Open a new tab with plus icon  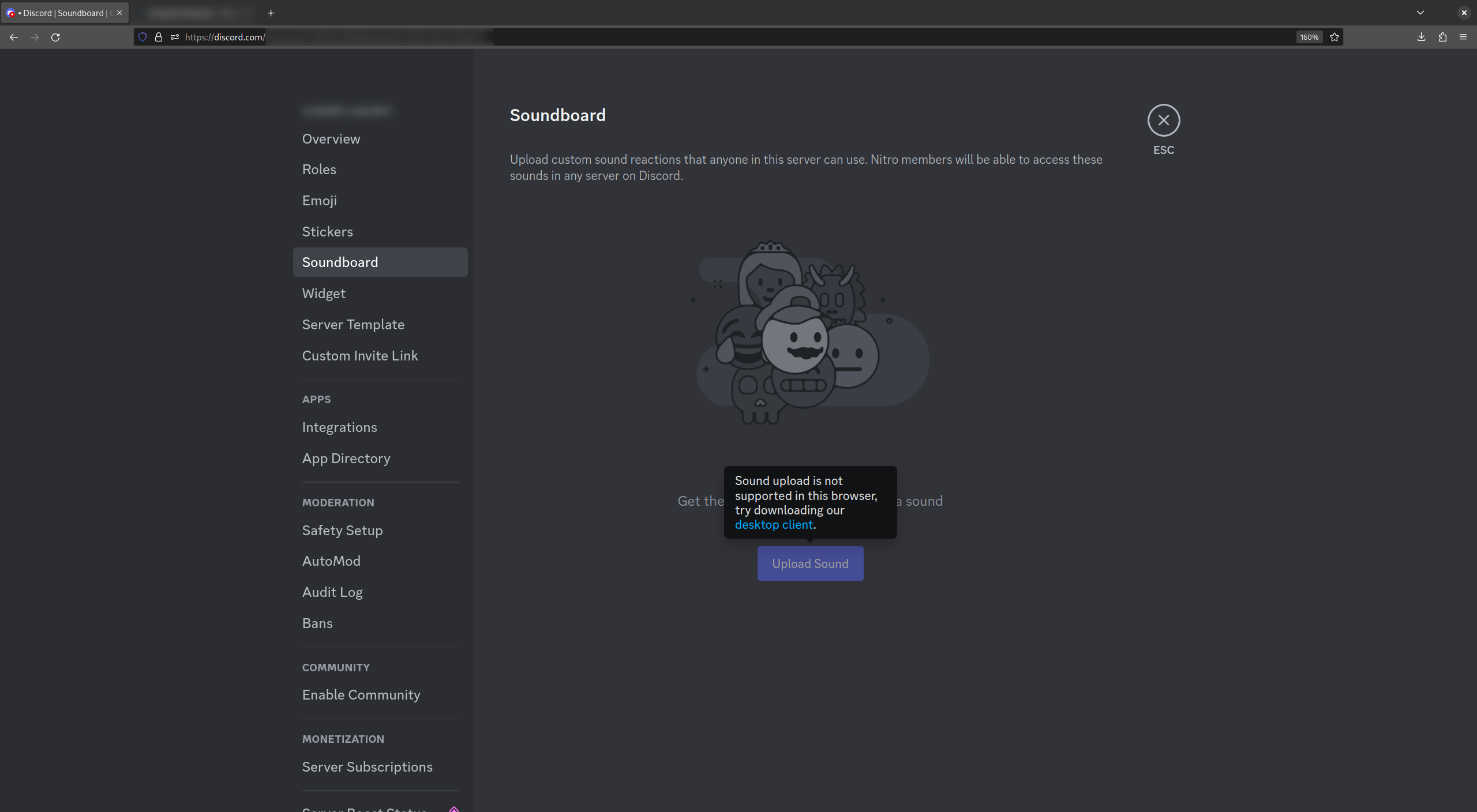click(x=271, y=13)
